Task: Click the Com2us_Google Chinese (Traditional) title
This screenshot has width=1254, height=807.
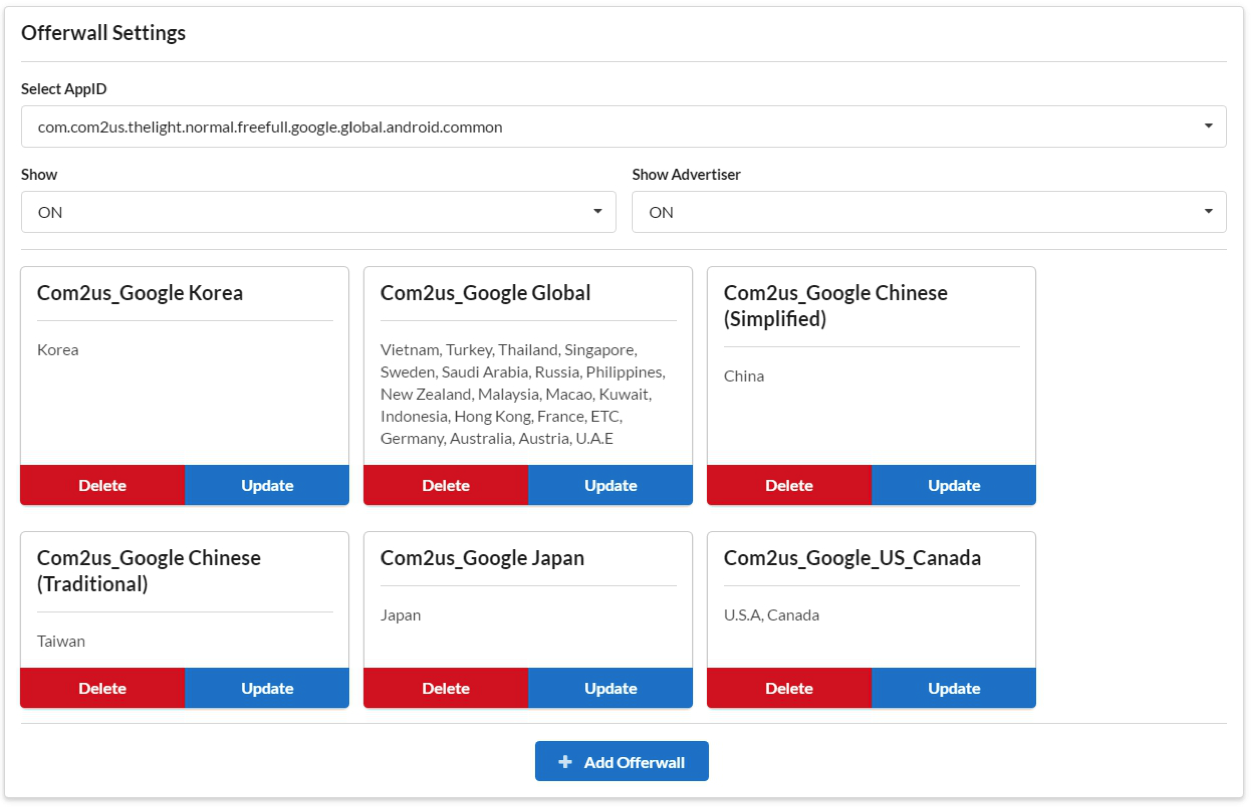Action: point(149,571)
